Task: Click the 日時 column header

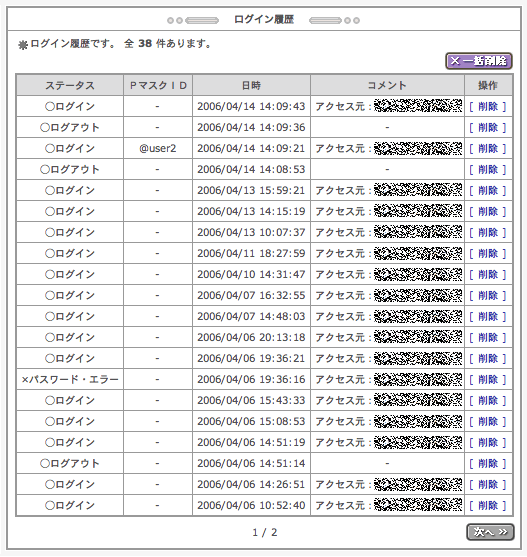Action: pyautogui.click(x=251, y=85)
